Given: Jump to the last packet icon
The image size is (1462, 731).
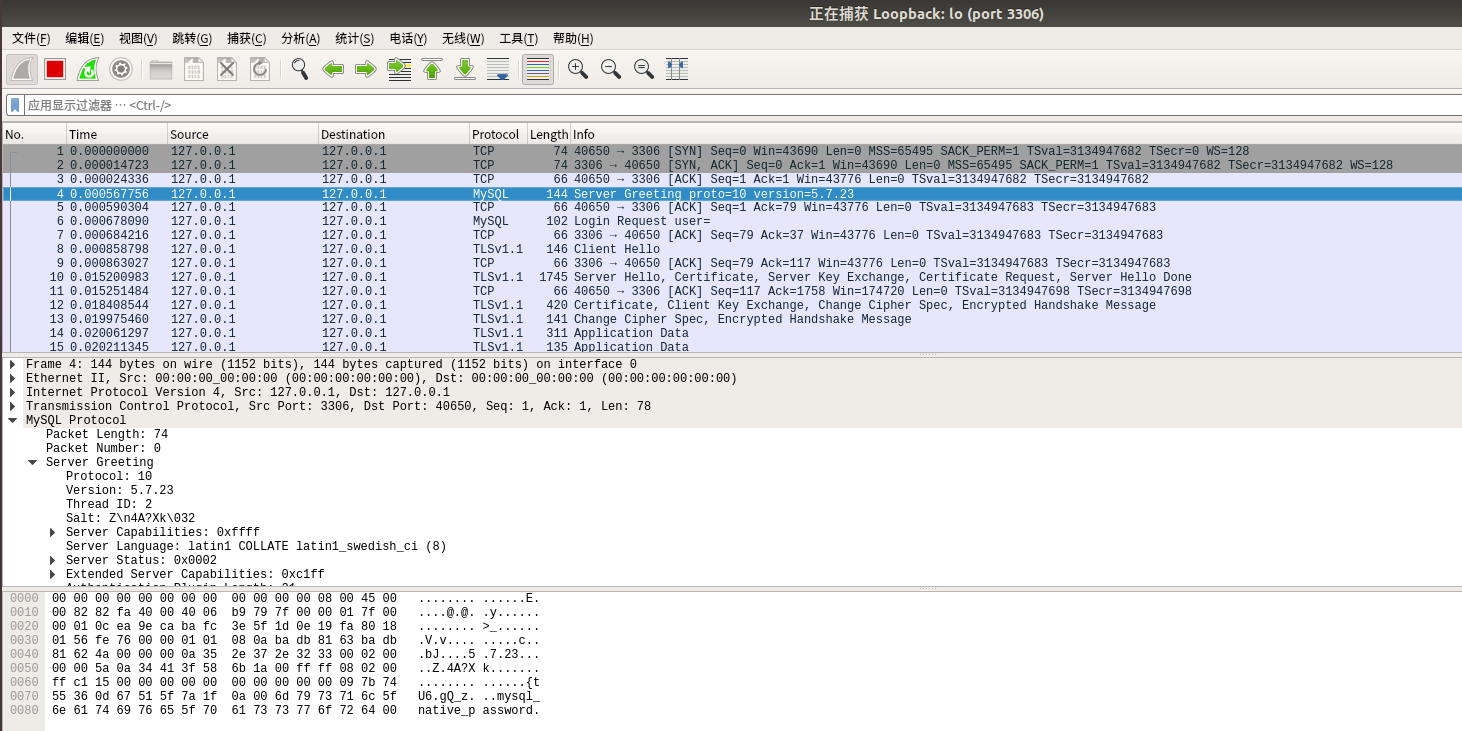Looking at the screenshot, I should click(x=465, y=69).
